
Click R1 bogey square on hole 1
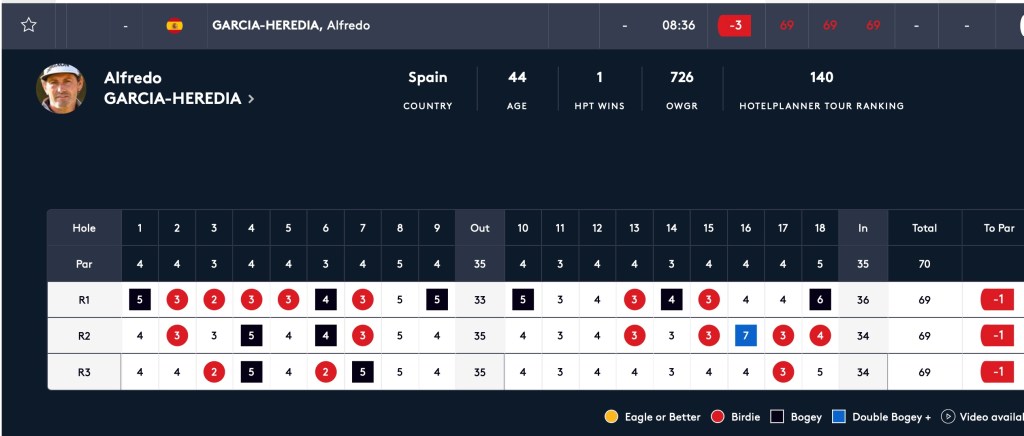pyautogui.click(x=140, y=300)
